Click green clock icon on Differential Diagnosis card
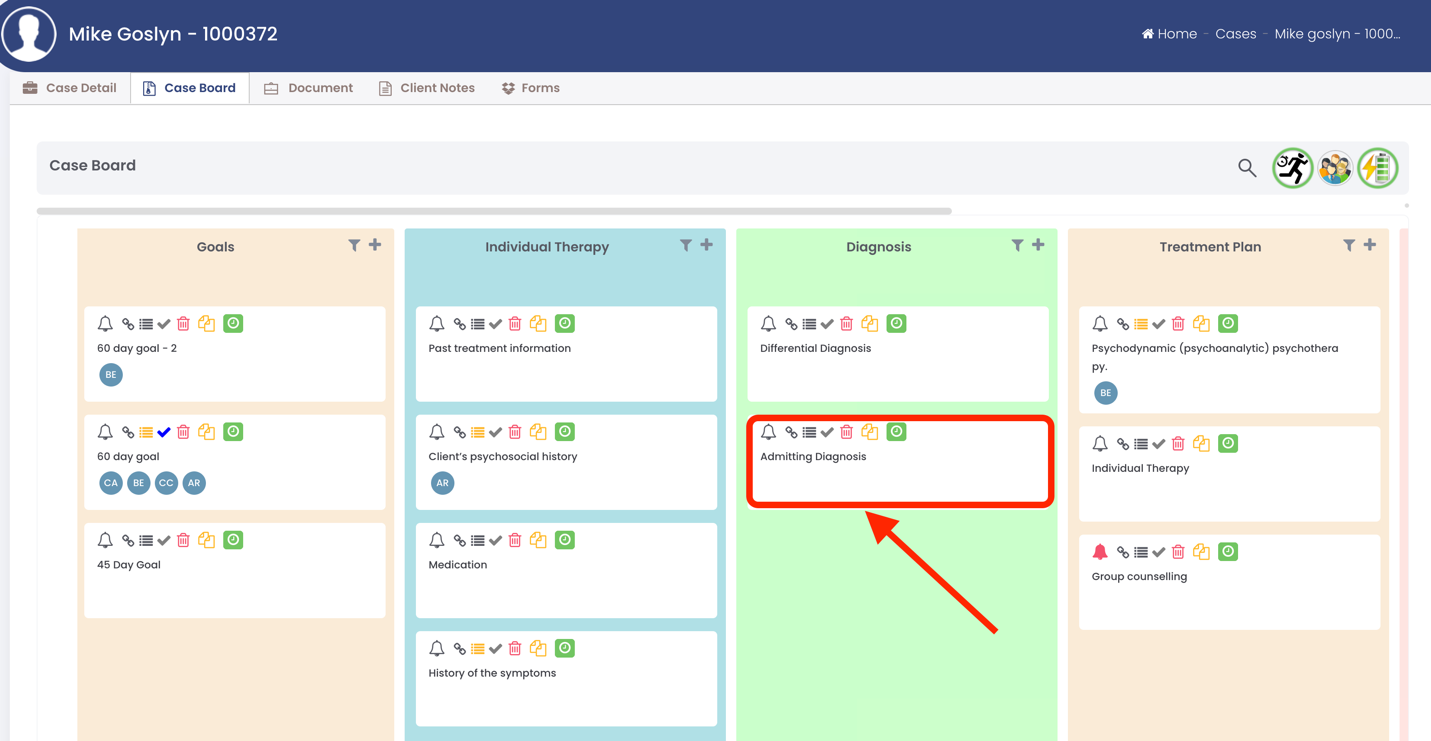Image resolution: width=1431 pixels, height=741 pixels. pyautogui.click(x=896, y=323)
